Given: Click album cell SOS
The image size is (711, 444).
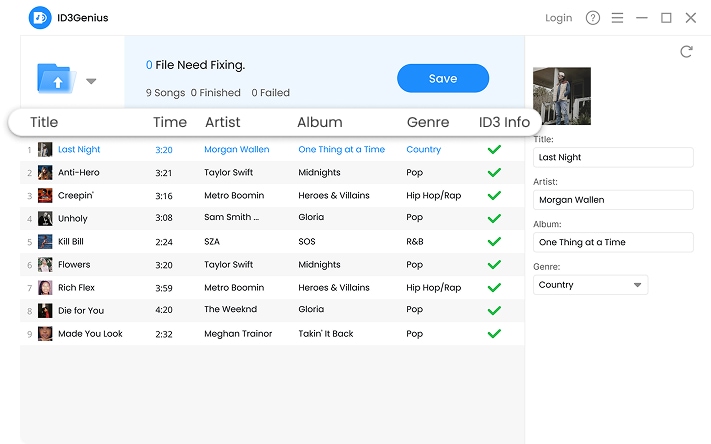Looking at the screenshot, I should 307,241.
